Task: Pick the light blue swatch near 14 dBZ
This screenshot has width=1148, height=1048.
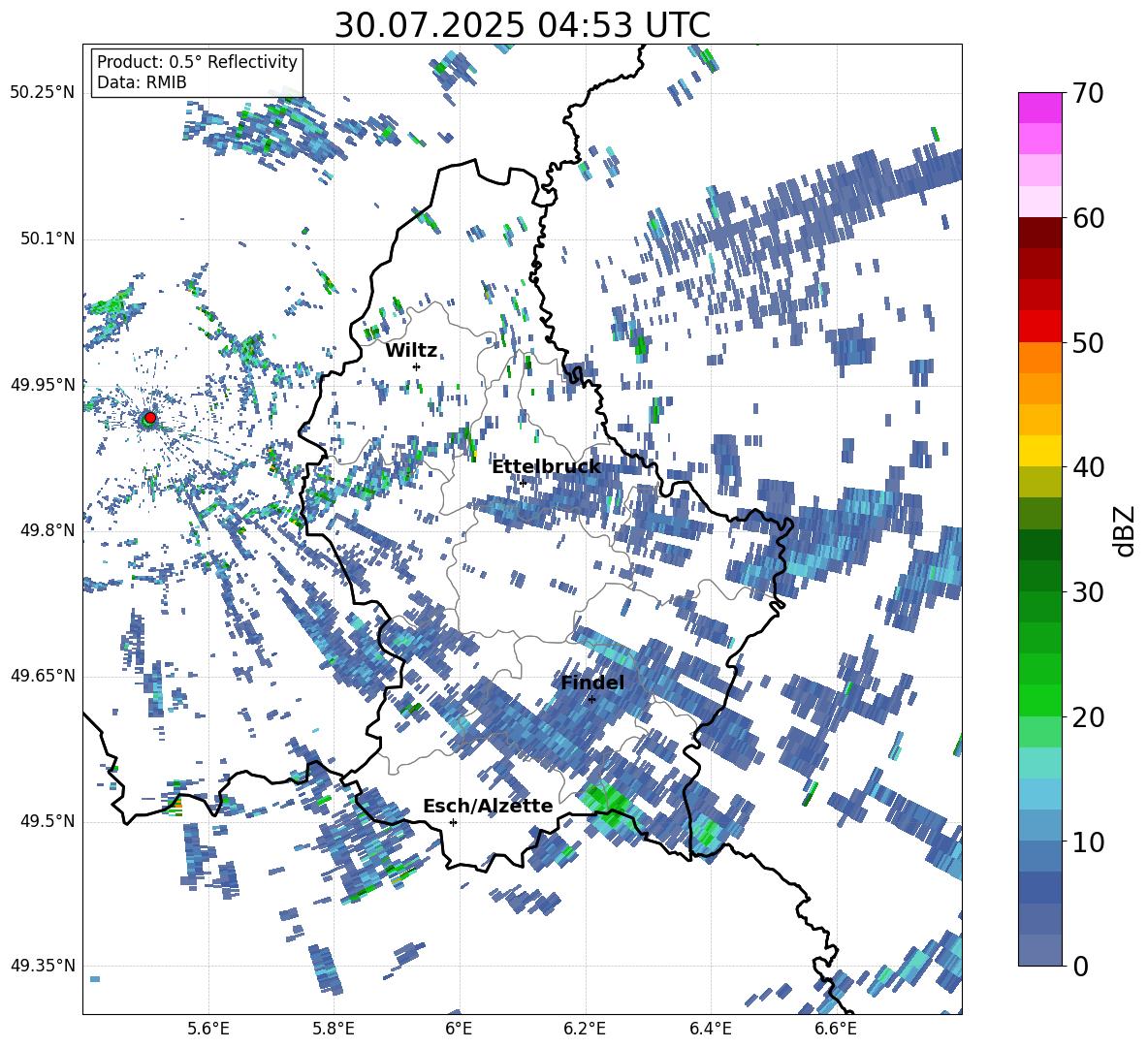Action: click(1040, 794)
